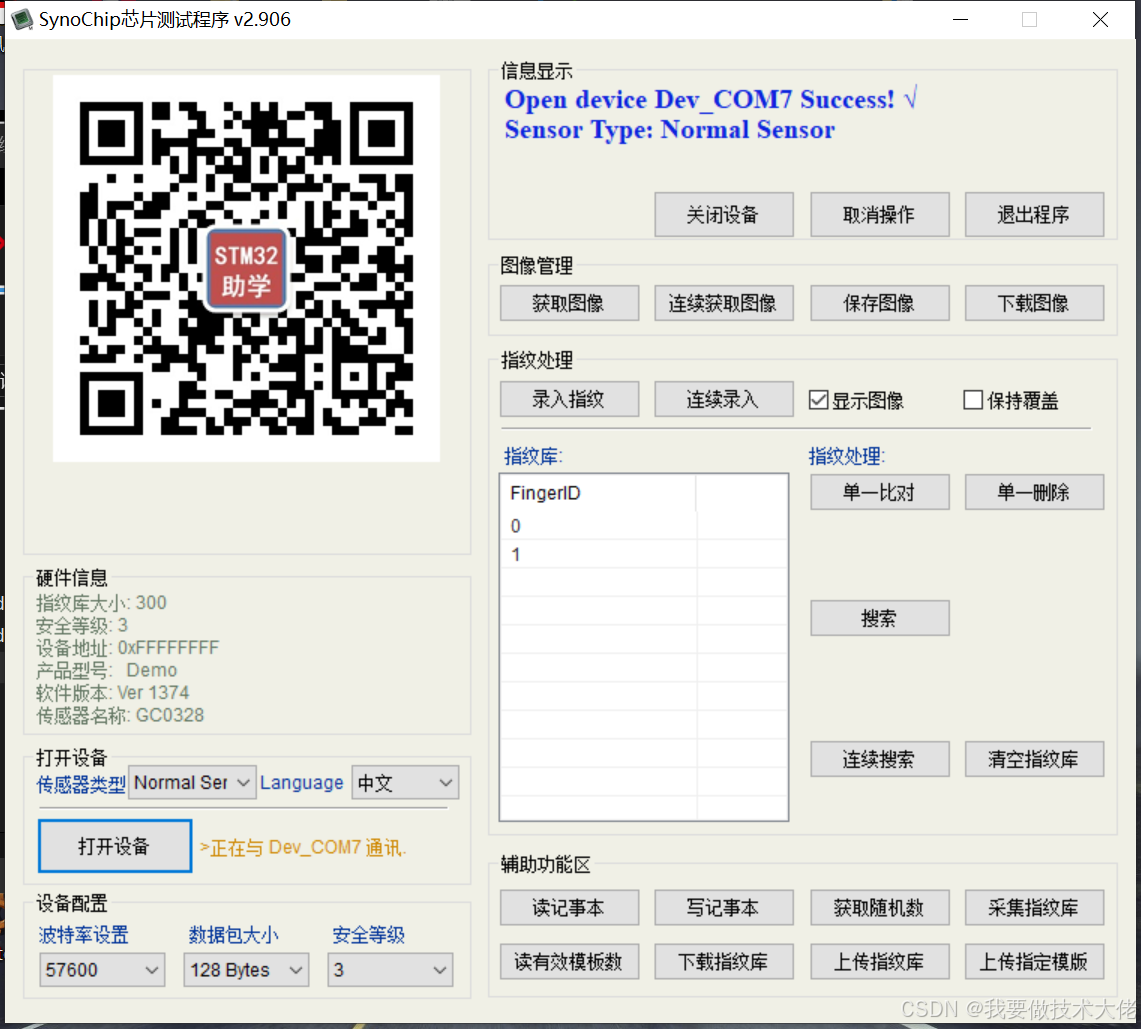Select FingerID row 0 in list
Image resolution: width=1141 pixels, height=1029 pixels.
(x=643, y=525)
